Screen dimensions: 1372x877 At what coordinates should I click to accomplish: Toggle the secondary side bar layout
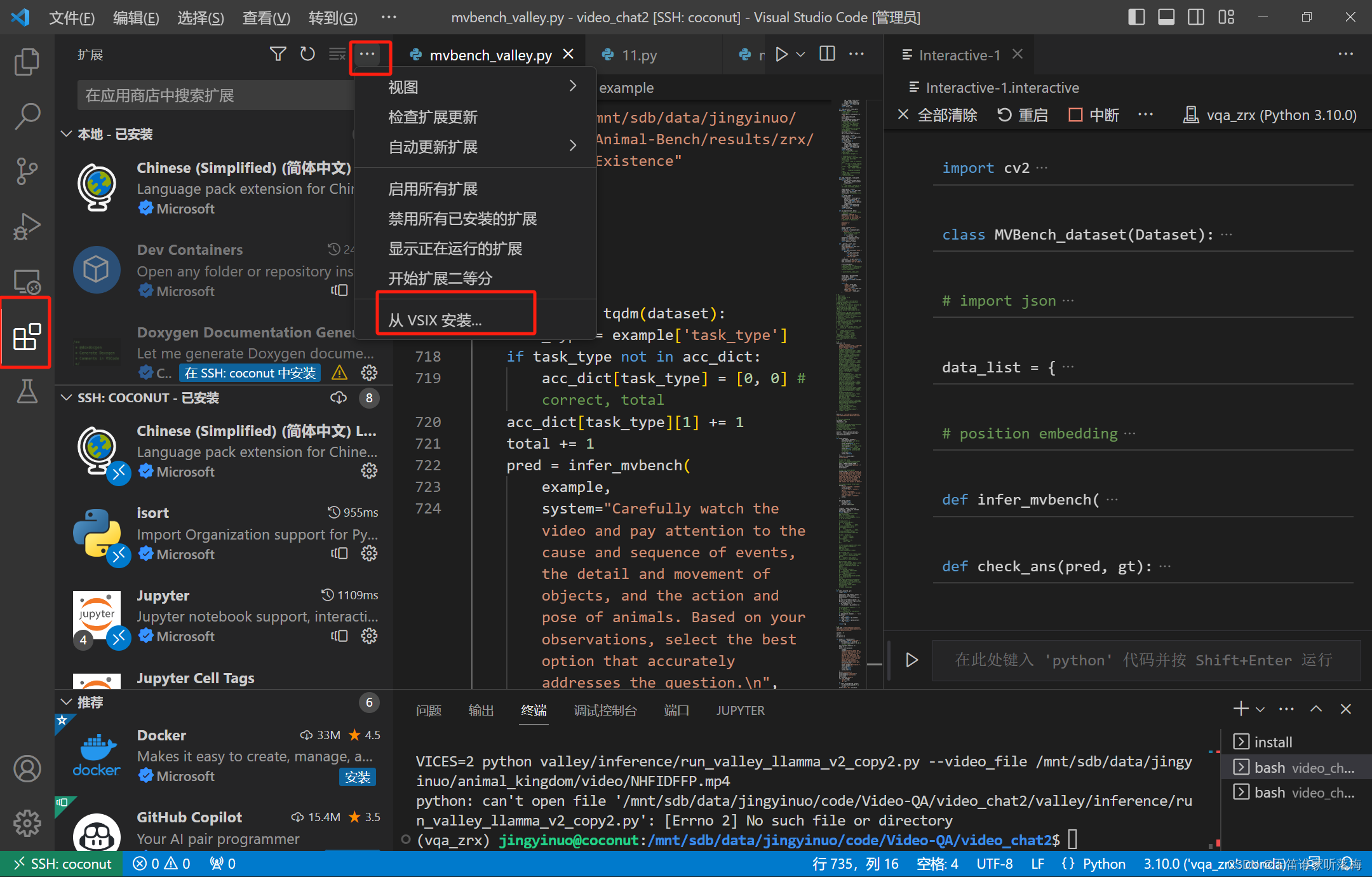coord(1196,17)
